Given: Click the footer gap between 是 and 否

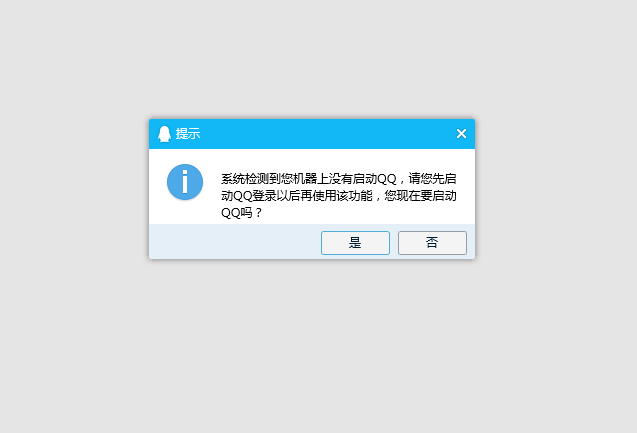Looking at the screenshot, I should (394, 243).
